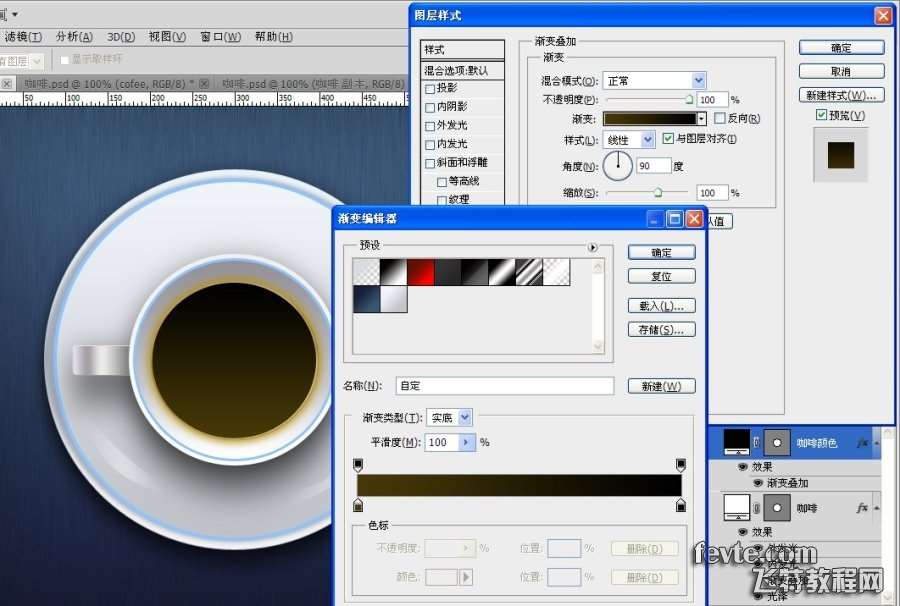
Task: Choose the red gradient preset
Action: [421, 272]
